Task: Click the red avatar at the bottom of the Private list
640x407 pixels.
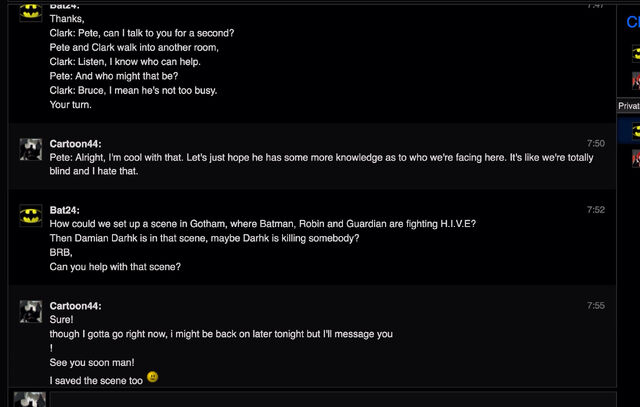Action: coord(636,158)
